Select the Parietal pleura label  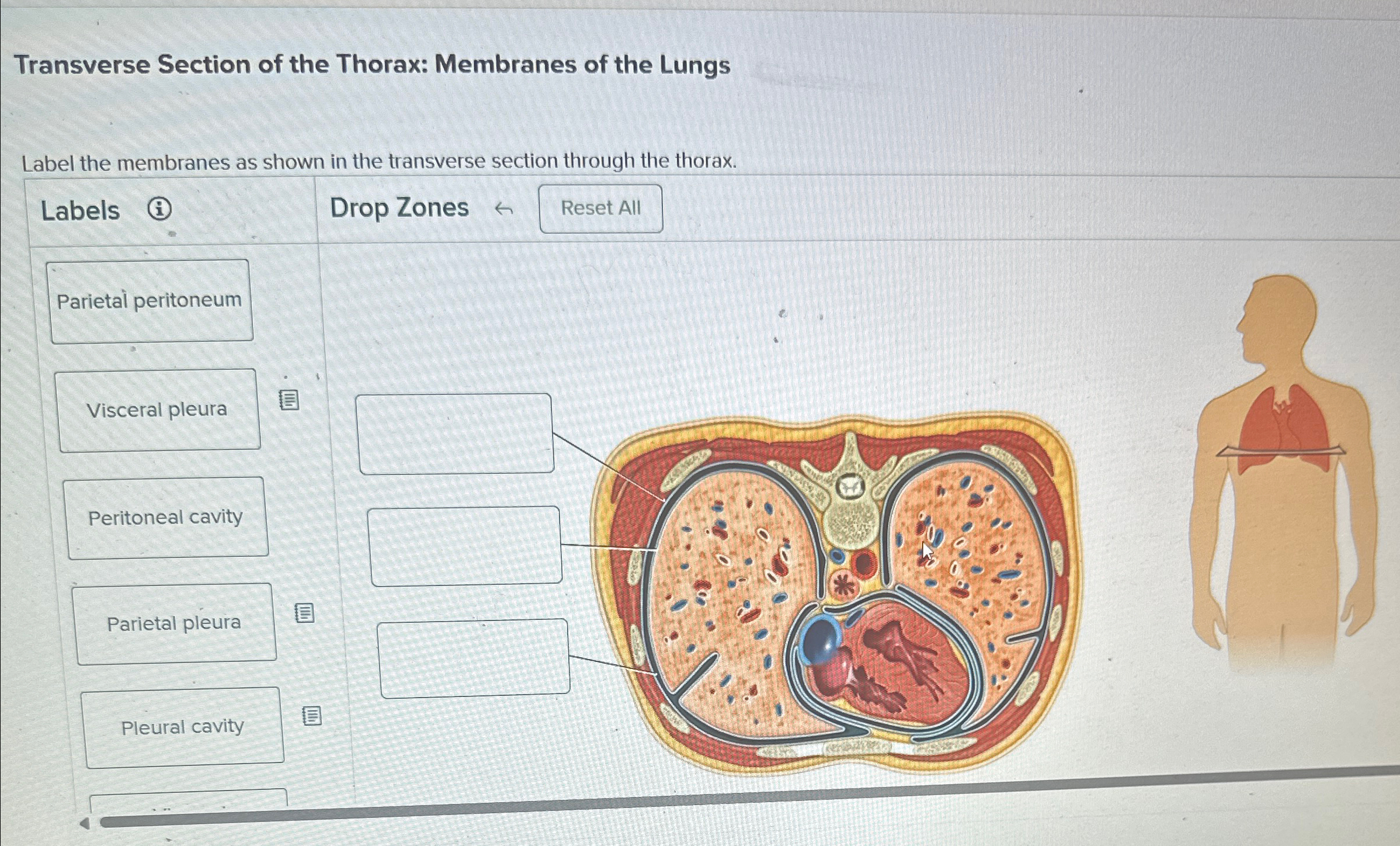click(x=174, y=623)
